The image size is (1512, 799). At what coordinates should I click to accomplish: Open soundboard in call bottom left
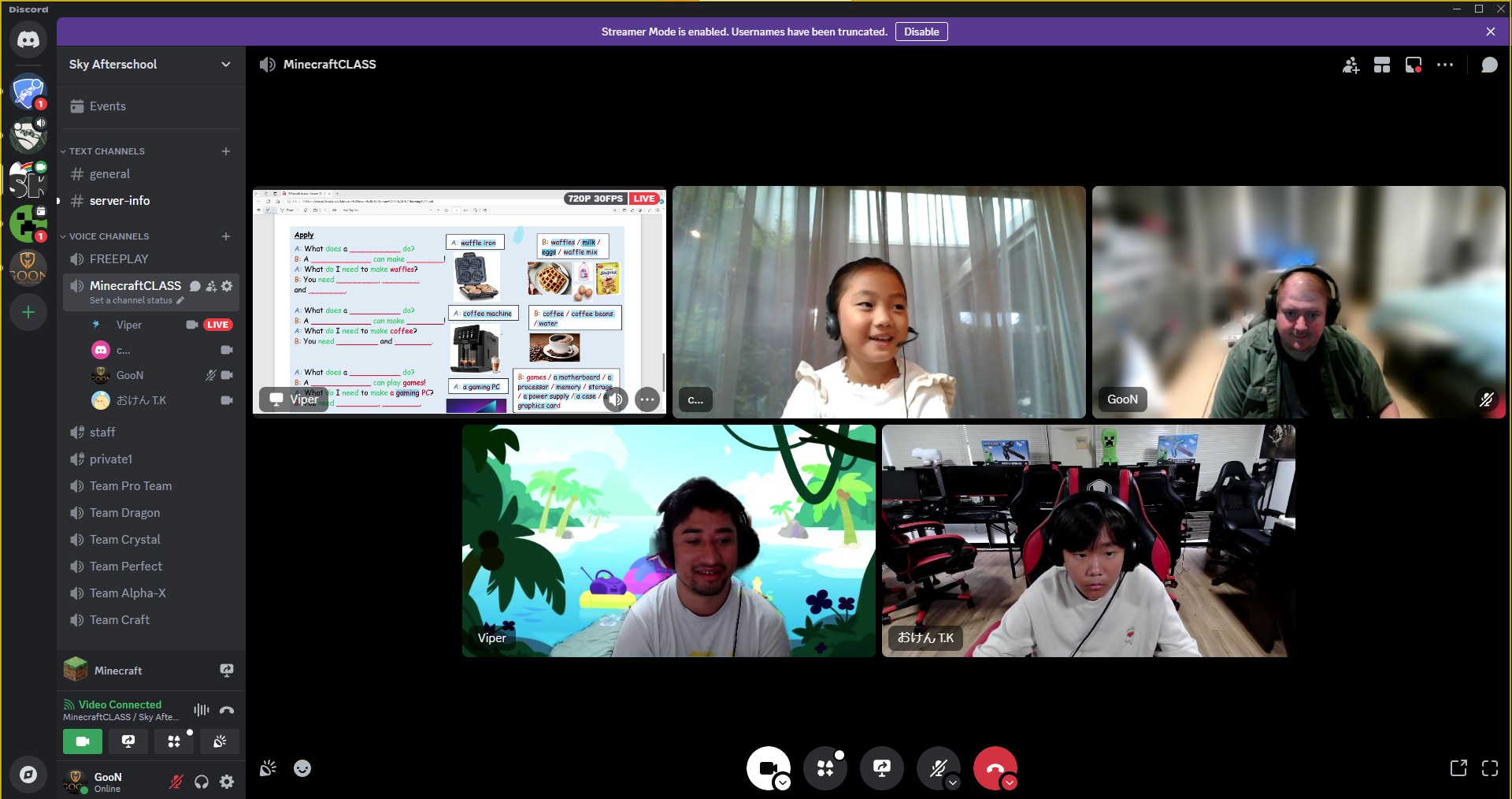click(x=268, y=768)
